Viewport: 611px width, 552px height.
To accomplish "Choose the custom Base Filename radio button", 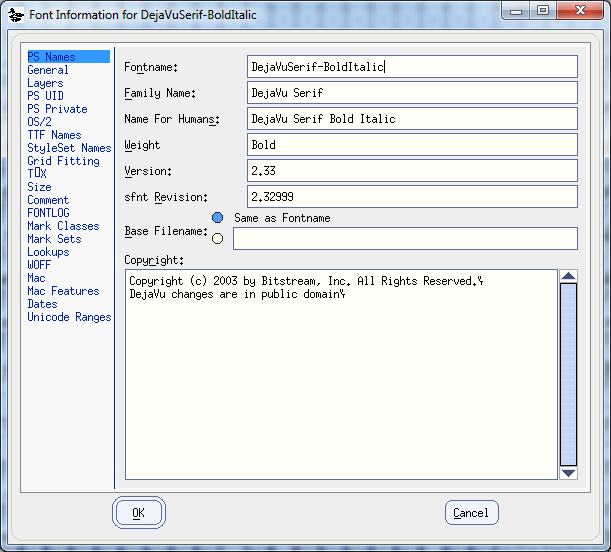I will (217, 238).
